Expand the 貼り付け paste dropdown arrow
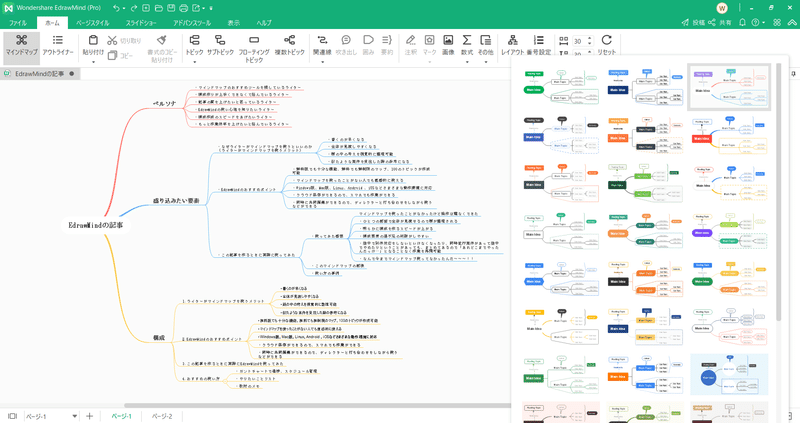Viewport: 800px width, 423px height. [93, 62]
